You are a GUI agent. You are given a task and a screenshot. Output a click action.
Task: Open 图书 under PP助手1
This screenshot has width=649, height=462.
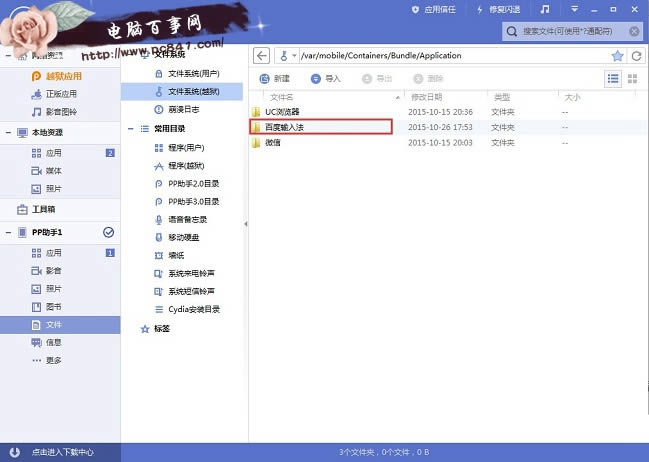(60, 307)
